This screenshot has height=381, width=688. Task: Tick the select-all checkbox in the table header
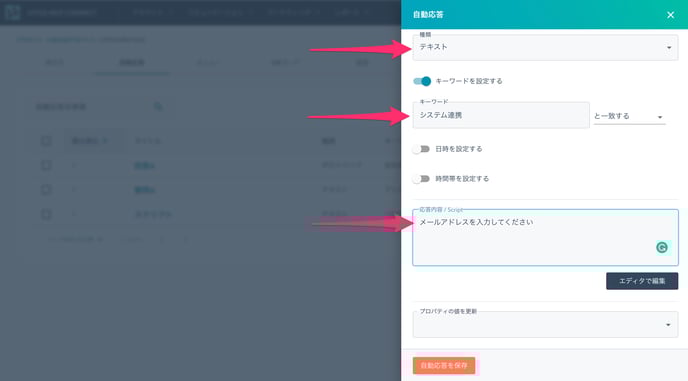click(46, 141)
